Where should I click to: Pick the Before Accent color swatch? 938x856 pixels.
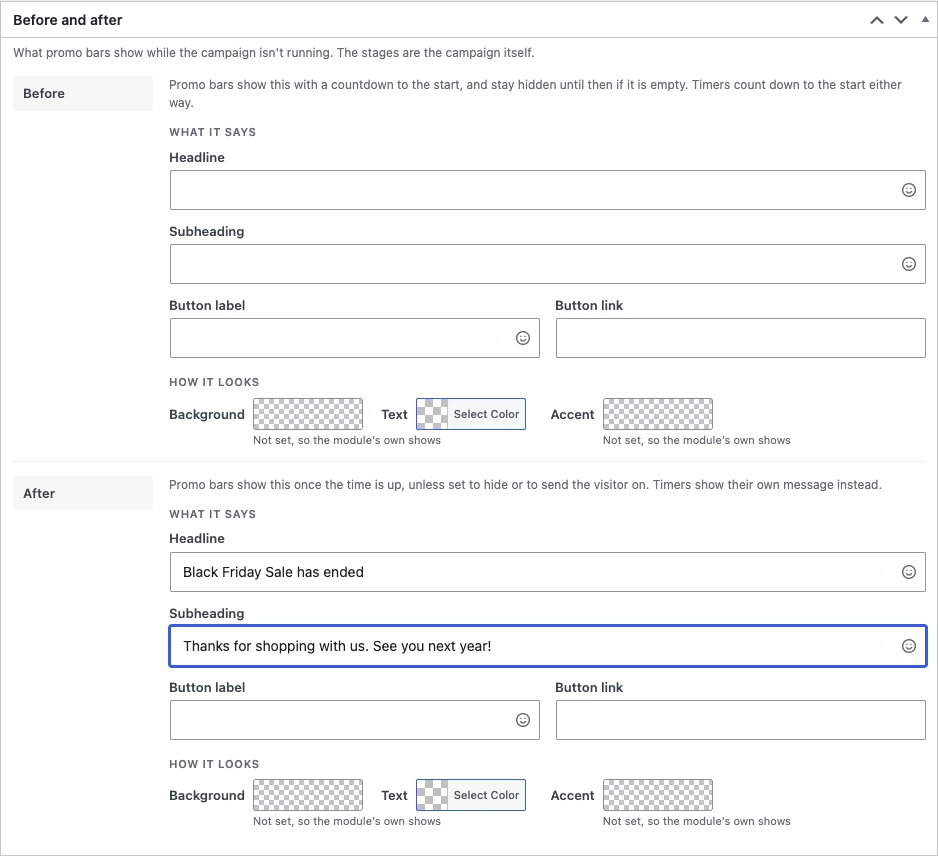(657, 414)
